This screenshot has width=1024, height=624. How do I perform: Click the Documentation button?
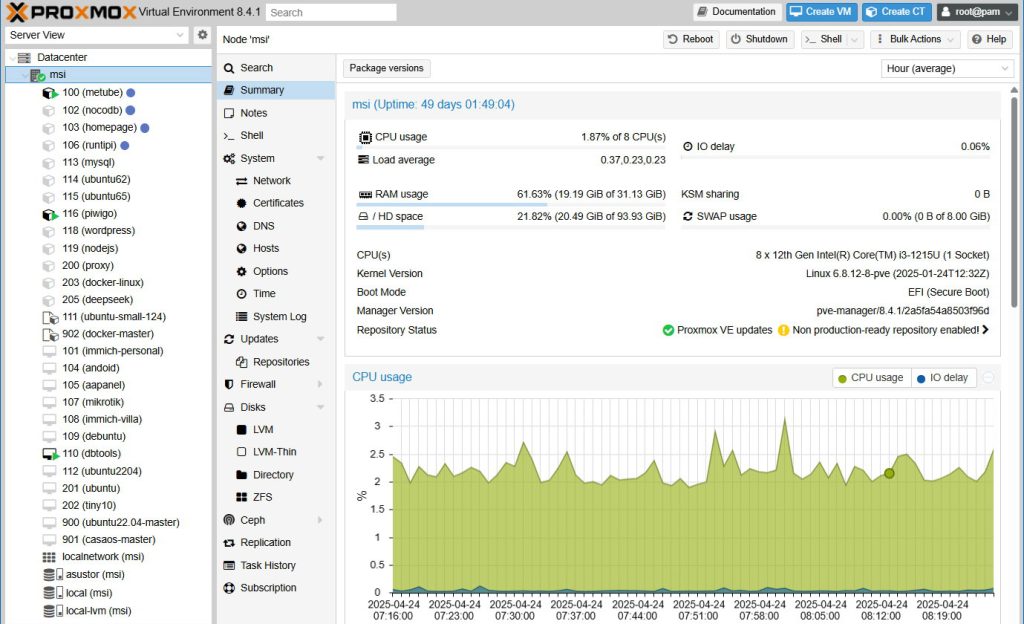point(736,12)
